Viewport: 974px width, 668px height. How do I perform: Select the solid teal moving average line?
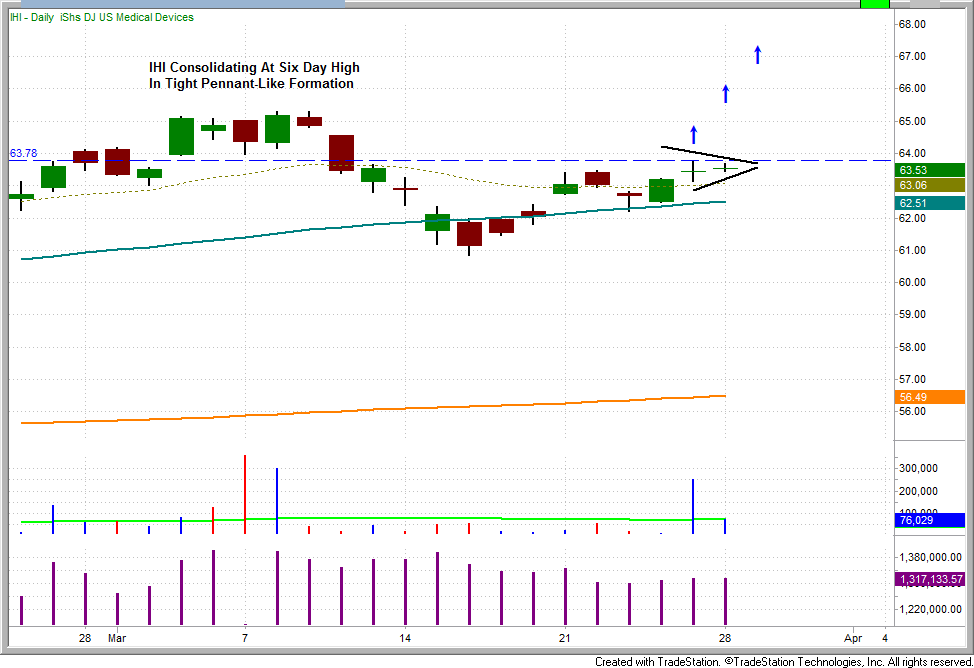point(373,225)
